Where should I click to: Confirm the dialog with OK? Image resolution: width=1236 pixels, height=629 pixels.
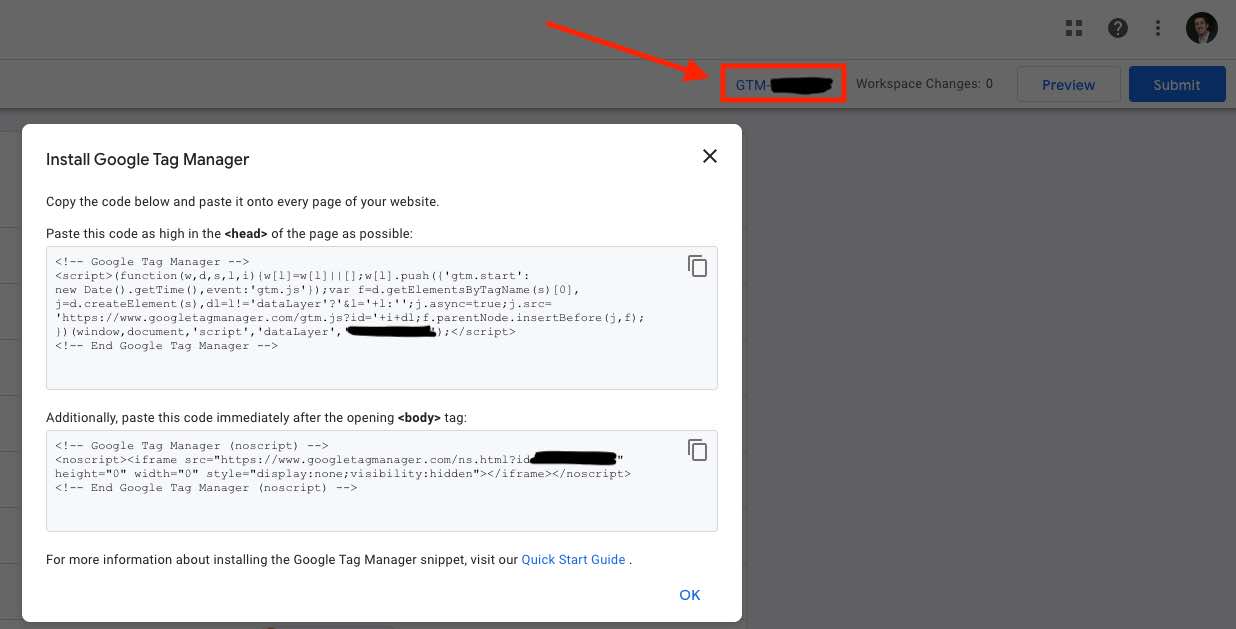[x=690, y=595]
